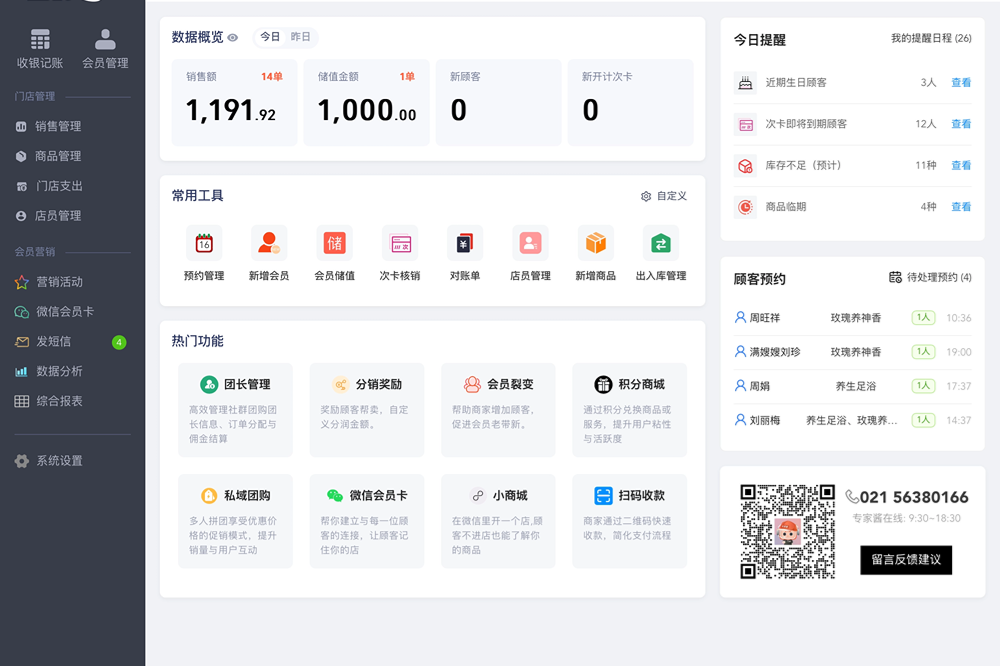Switch data overview to 昨日
Screen dimensions: 1000x666
click(300, 37)
